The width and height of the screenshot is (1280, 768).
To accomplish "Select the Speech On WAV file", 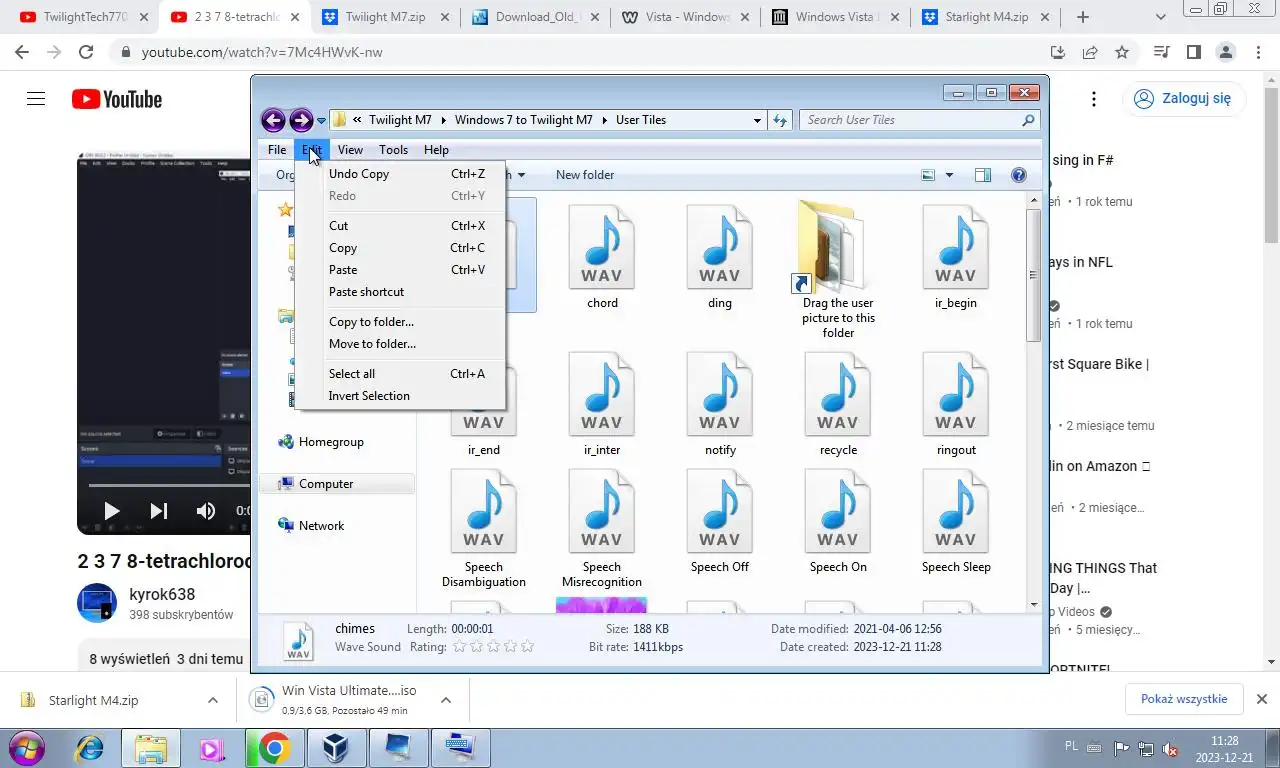I will pyautogui.click(x=838, y=522).
